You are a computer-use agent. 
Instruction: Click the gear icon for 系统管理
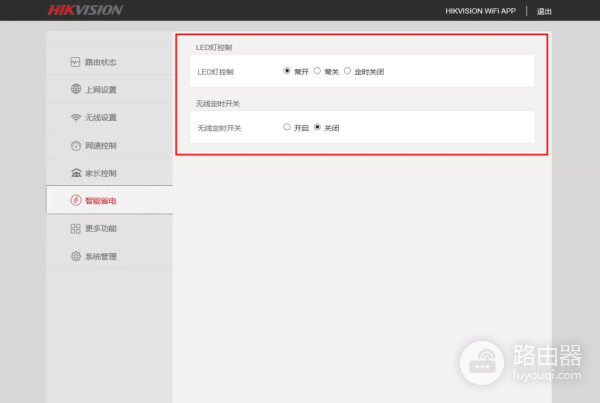click(75, 257)
